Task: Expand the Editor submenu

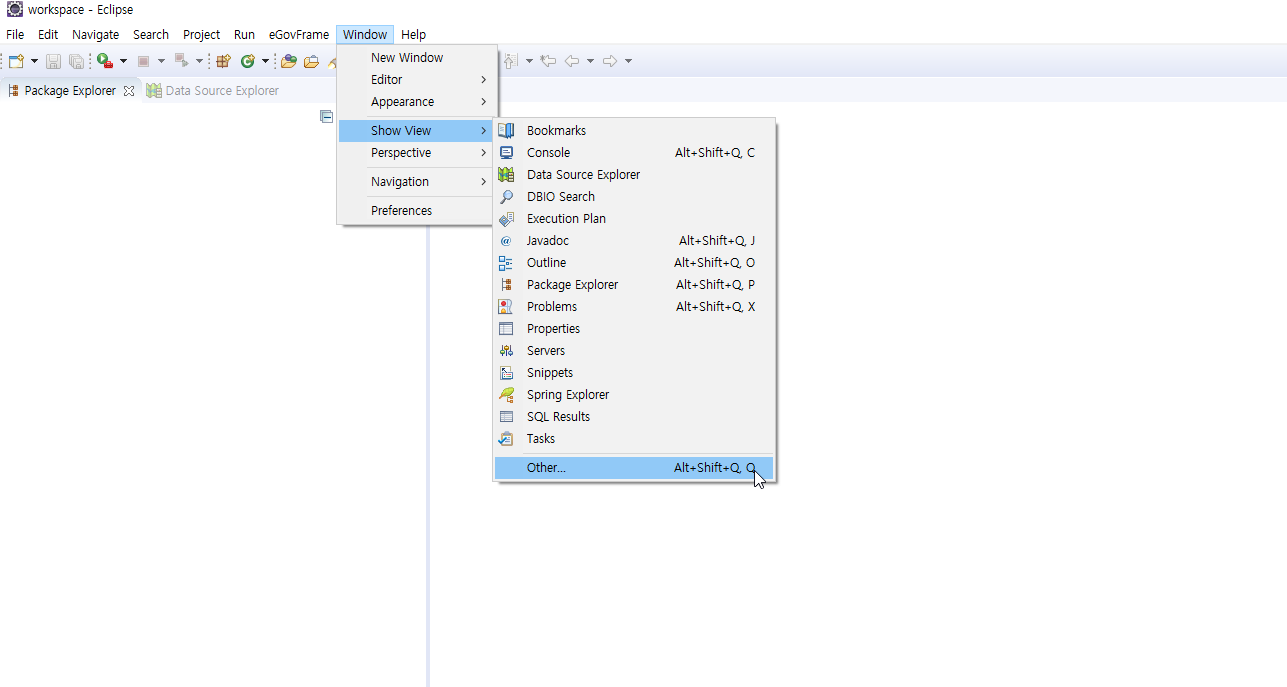Action: point(416,80)
